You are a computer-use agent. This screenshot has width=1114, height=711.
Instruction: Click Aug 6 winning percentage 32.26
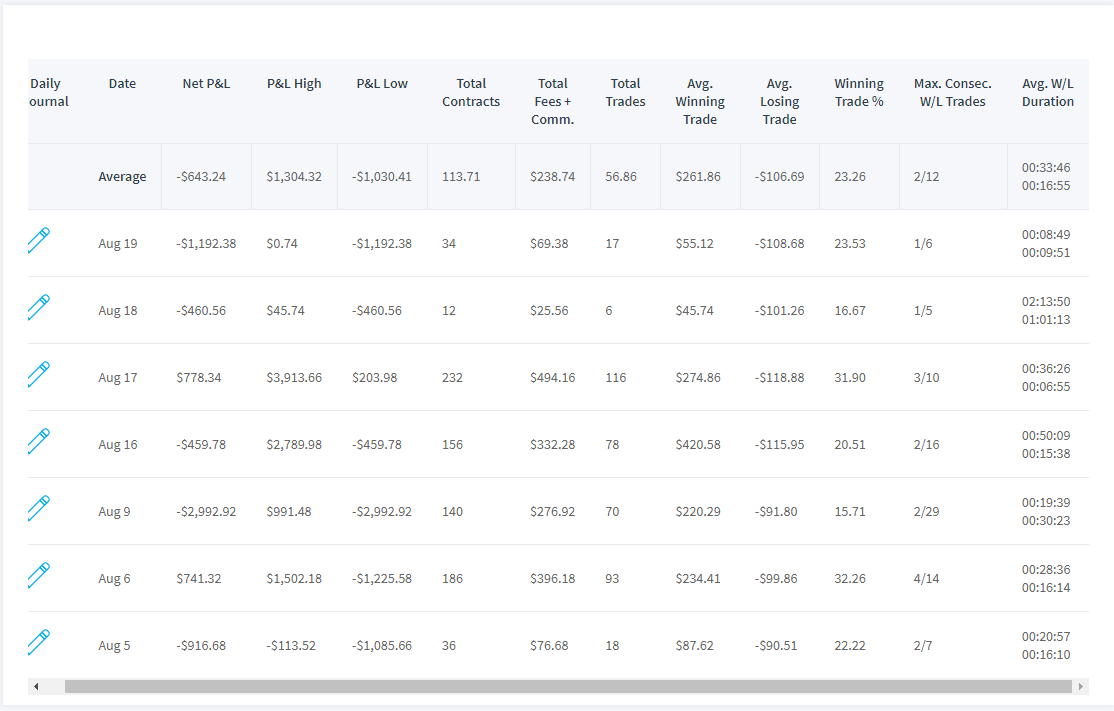pyautogui.click(x=850, y=579)
